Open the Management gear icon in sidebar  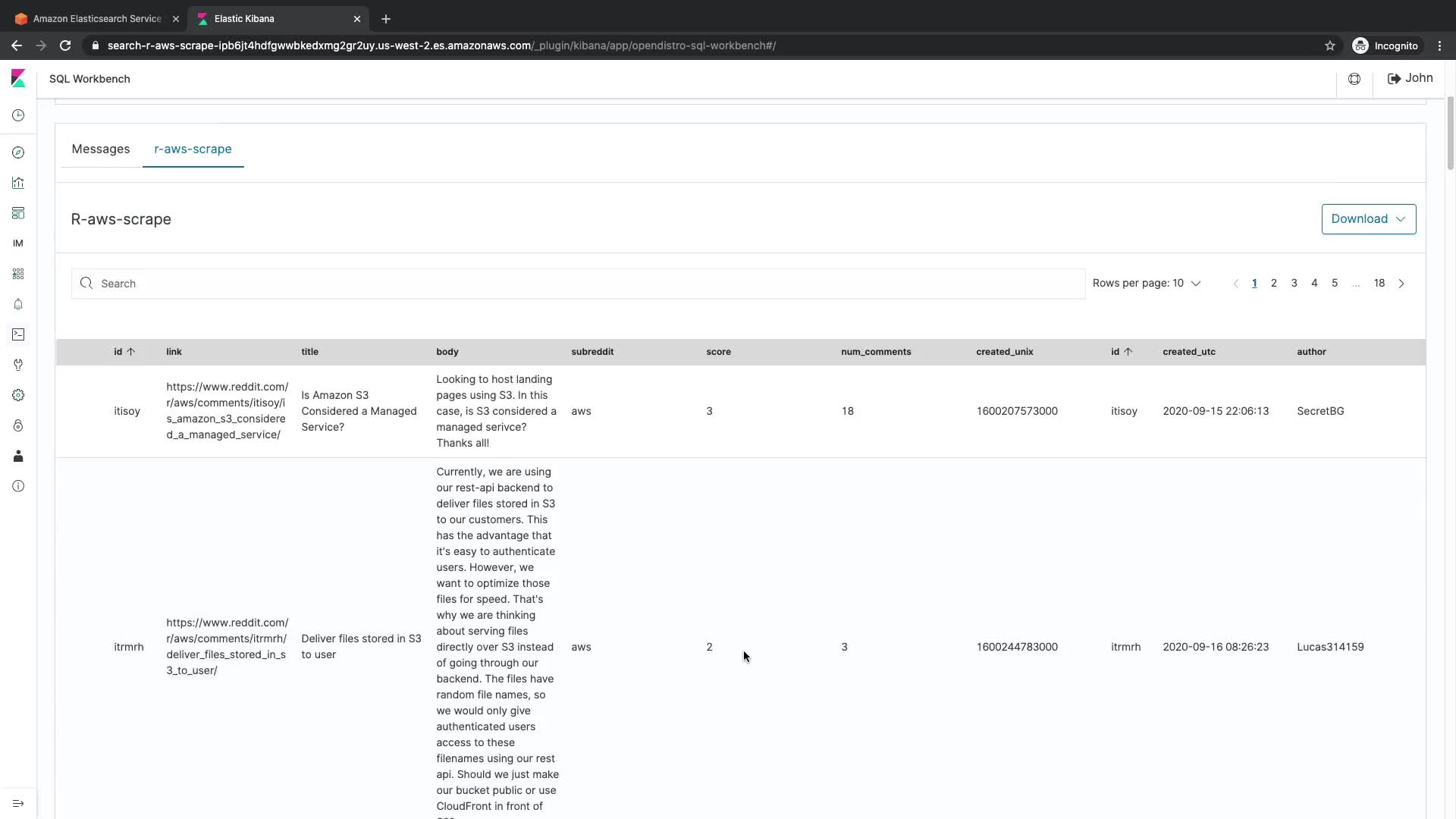[18, 395]
